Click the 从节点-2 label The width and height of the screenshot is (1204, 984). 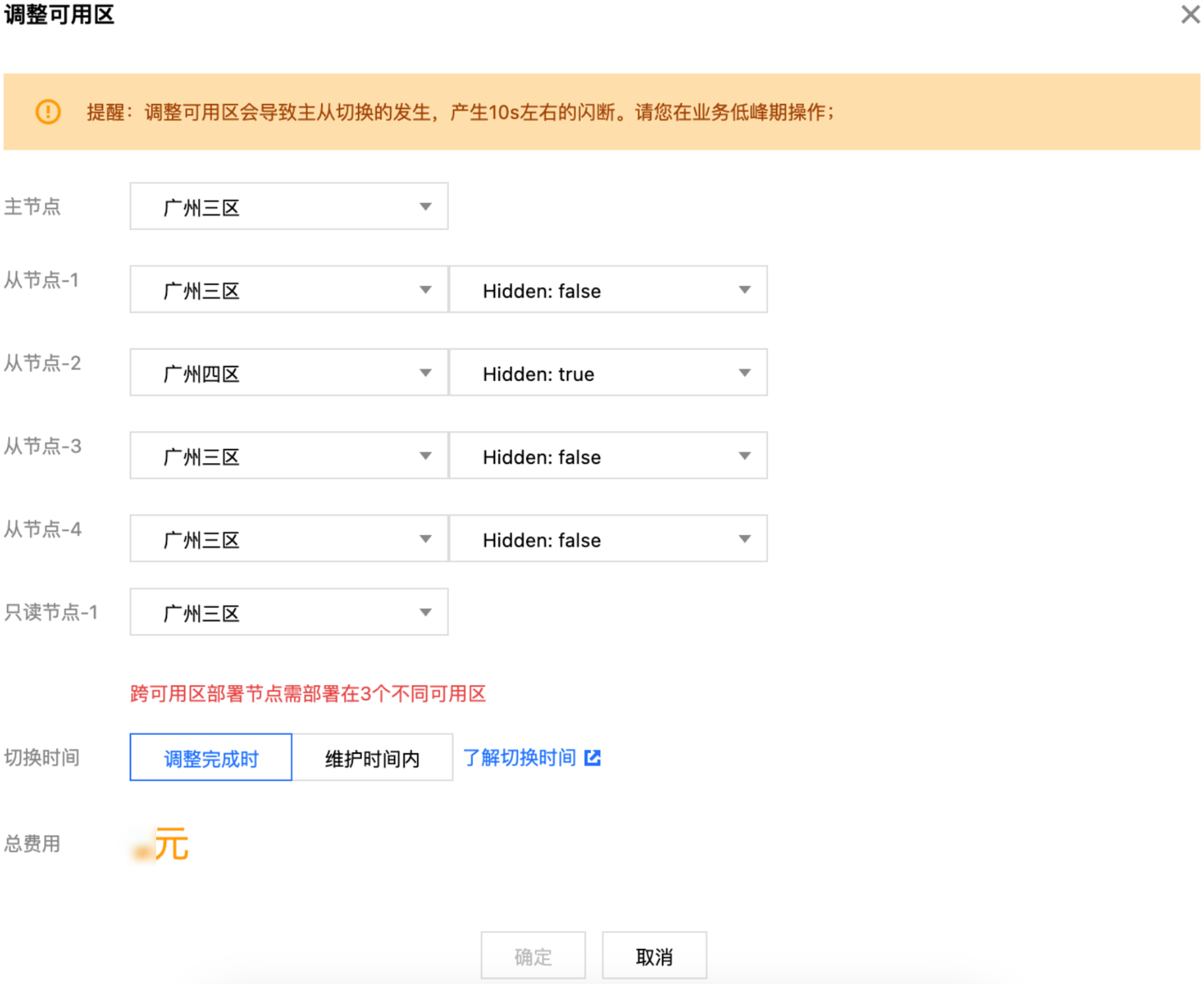pos(43,363)
